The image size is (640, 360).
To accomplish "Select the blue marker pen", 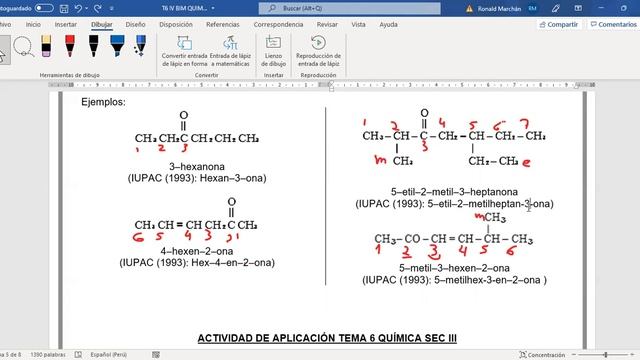I will 117,46.
